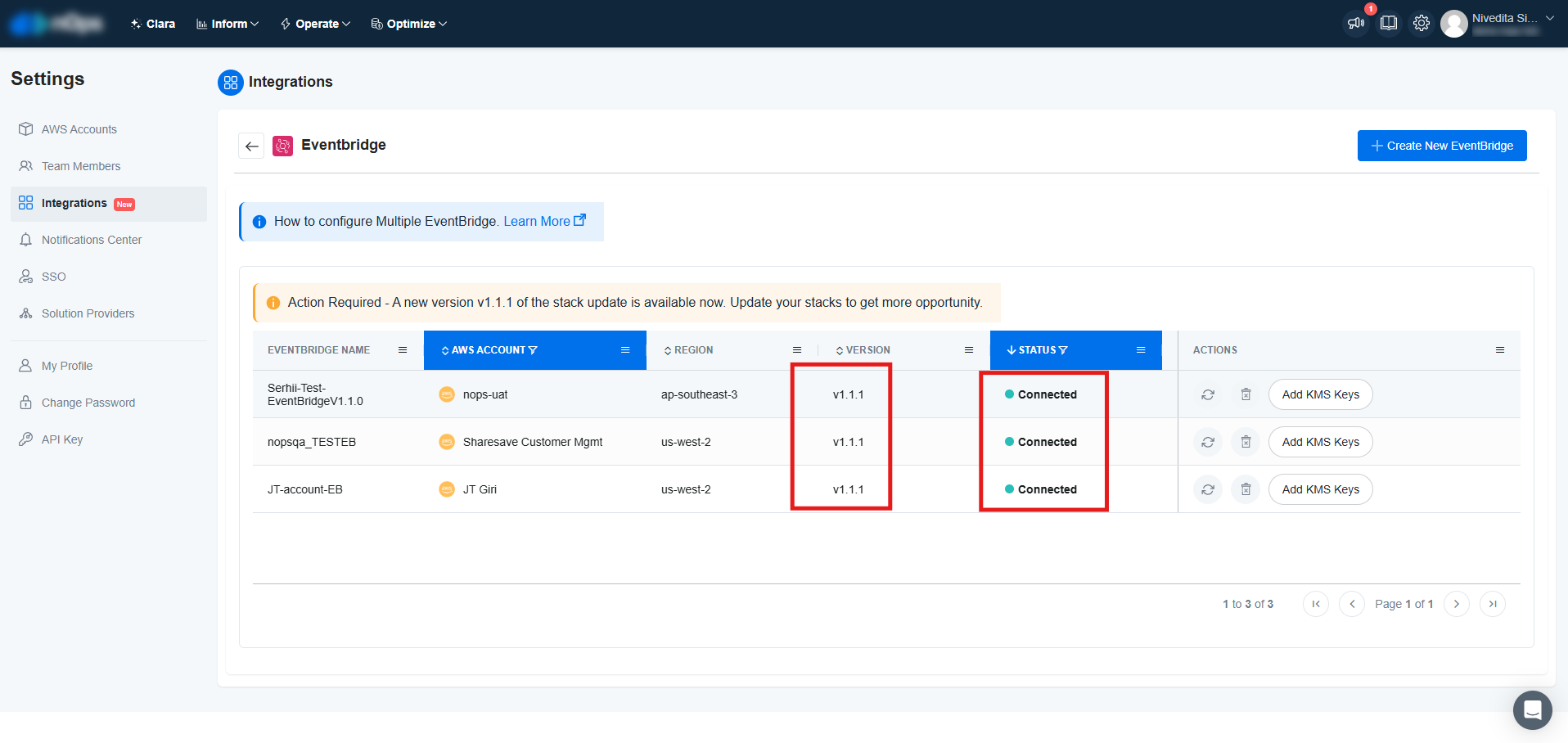Sort by the Region column header

pyautogui.click(x=692, y=350)
